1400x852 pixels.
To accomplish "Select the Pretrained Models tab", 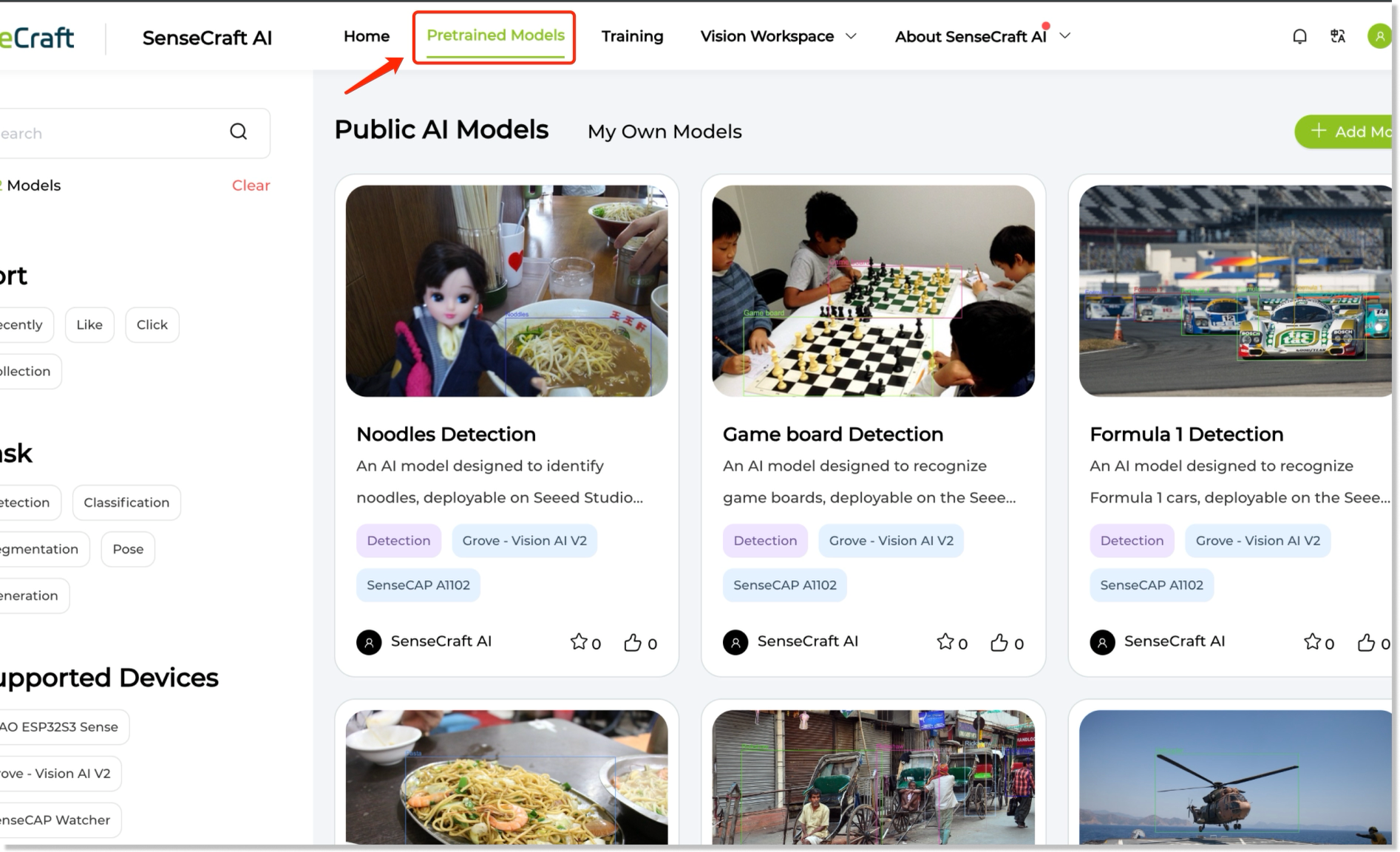I will tap(495, 35).
